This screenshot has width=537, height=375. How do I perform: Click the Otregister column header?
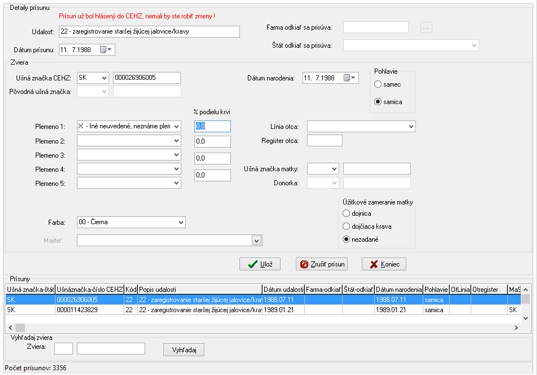(489, 290)
